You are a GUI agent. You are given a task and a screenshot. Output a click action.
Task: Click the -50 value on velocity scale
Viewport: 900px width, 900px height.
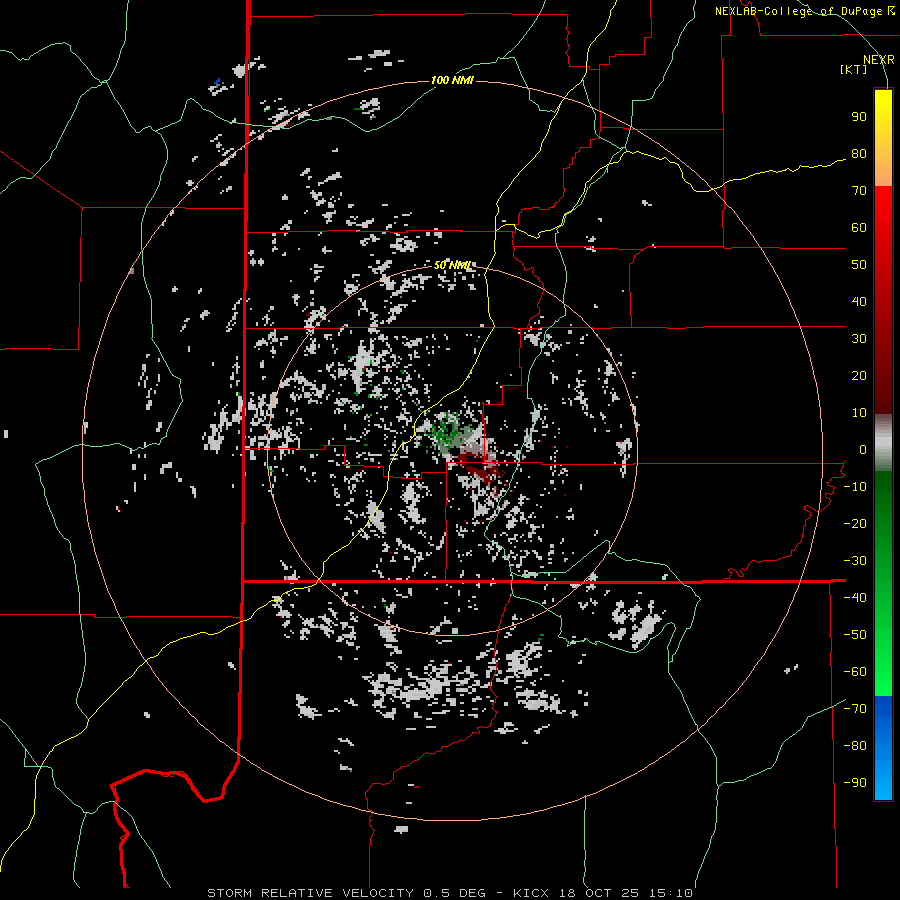[x=855, y=635]
